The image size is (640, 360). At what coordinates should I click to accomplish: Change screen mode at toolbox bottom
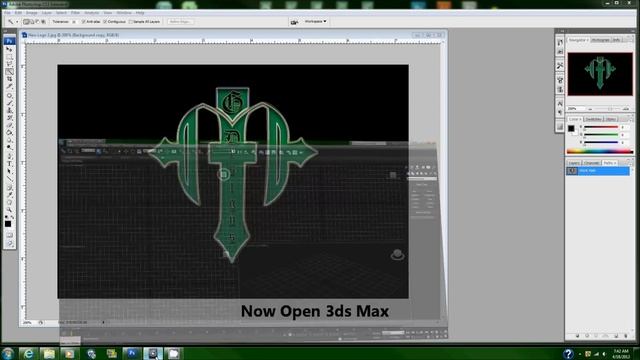(x=9, y=244)
